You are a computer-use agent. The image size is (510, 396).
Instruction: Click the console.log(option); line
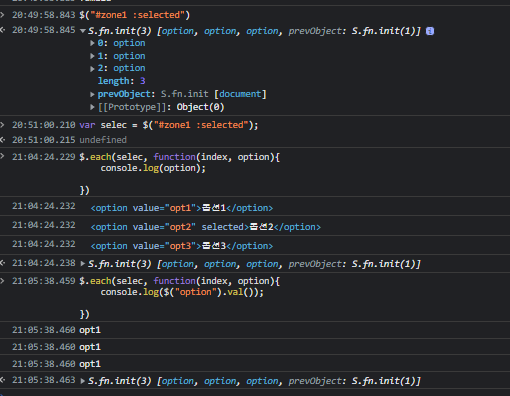[x=153, y=168]
